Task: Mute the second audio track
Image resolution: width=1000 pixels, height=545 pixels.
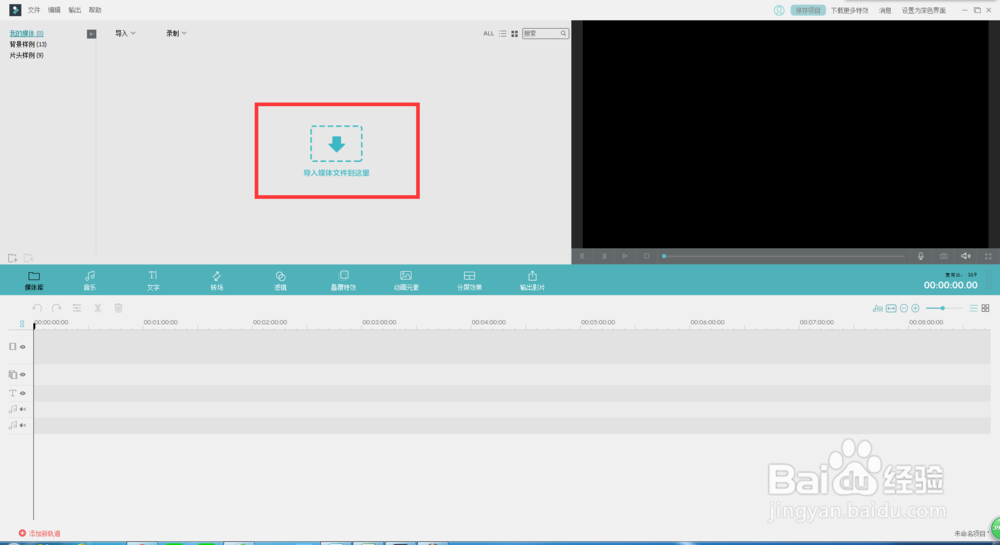Action: [23, 425]
